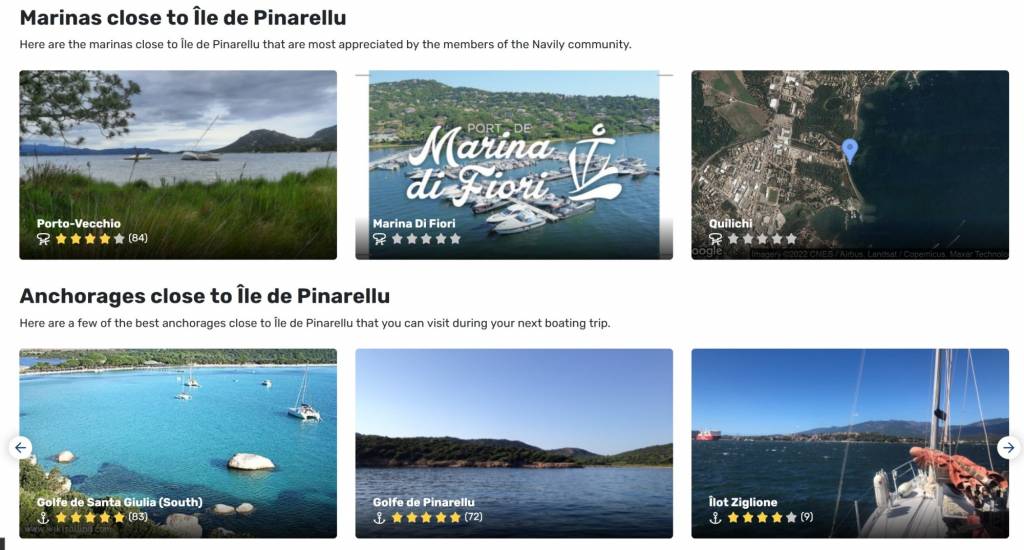This screenshot has height=550, width=1024.
Task: Select the Marina di Fiori logo thumbnail
Action: pyautogui.click(x=514, y=165)
